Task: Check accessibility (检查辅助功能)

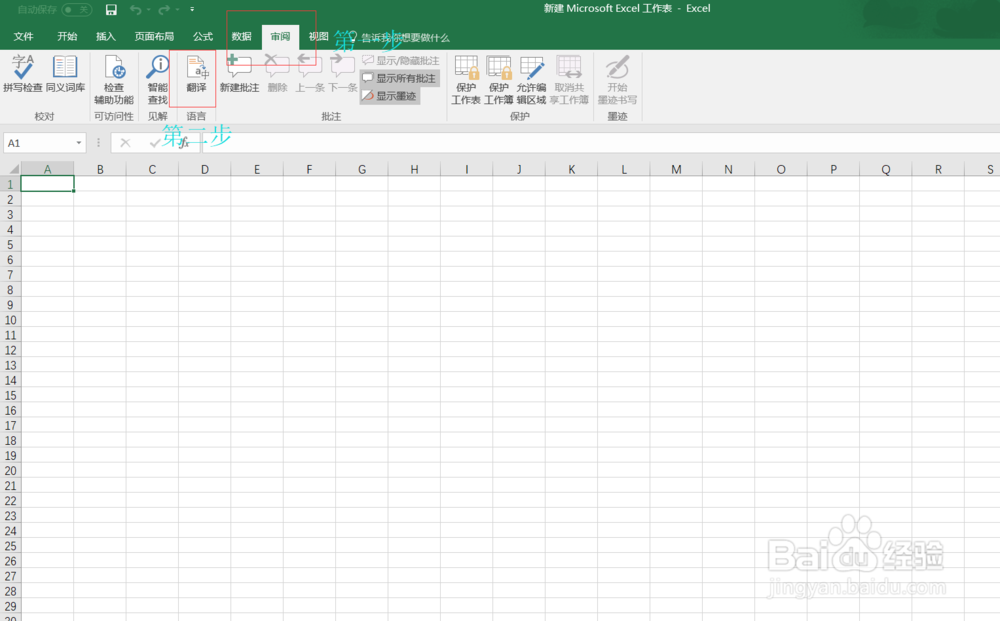Action: pos(114,80)
